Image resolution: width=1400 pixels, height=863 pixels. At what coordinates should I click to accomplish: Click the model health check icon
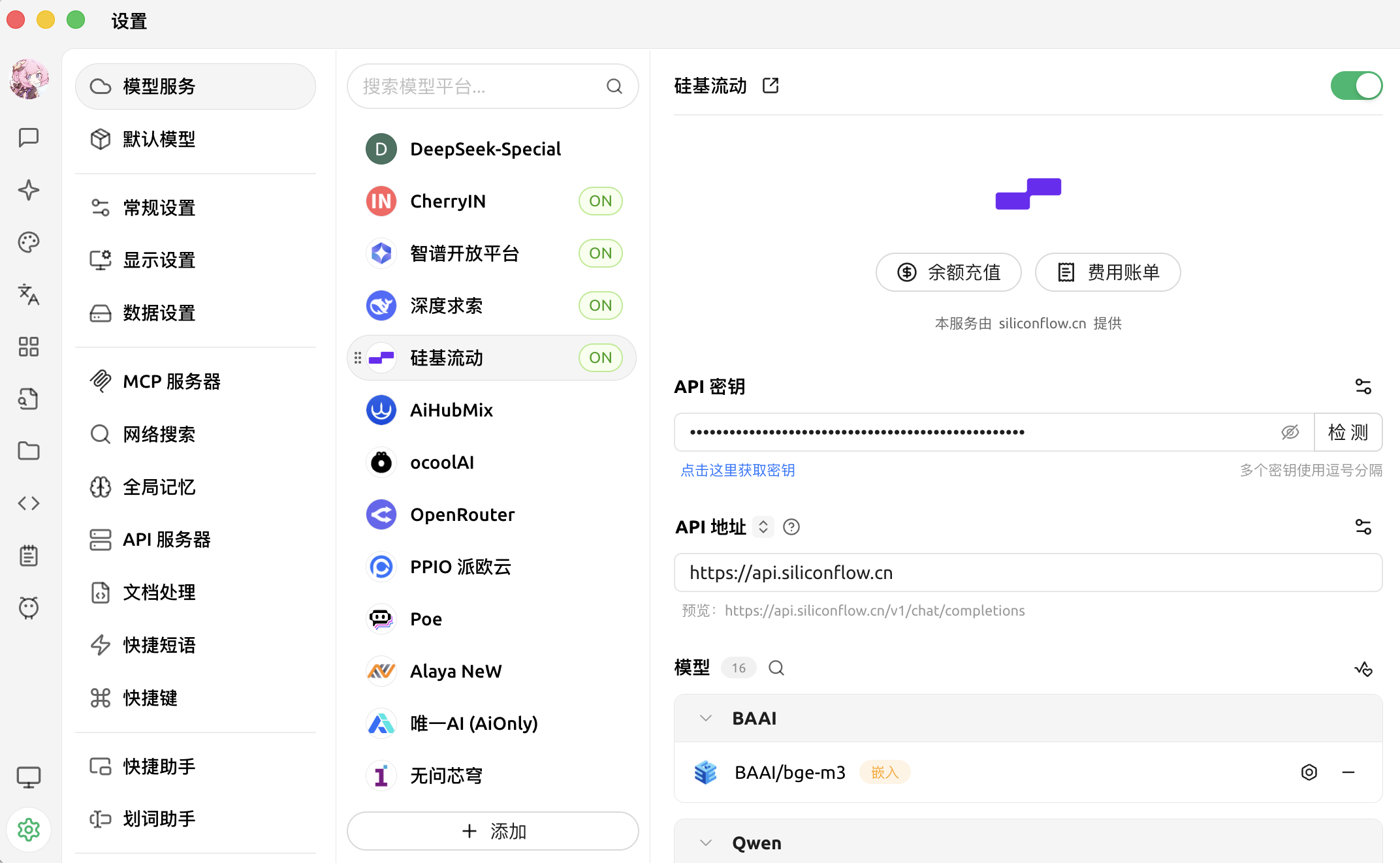(1363, 668)
